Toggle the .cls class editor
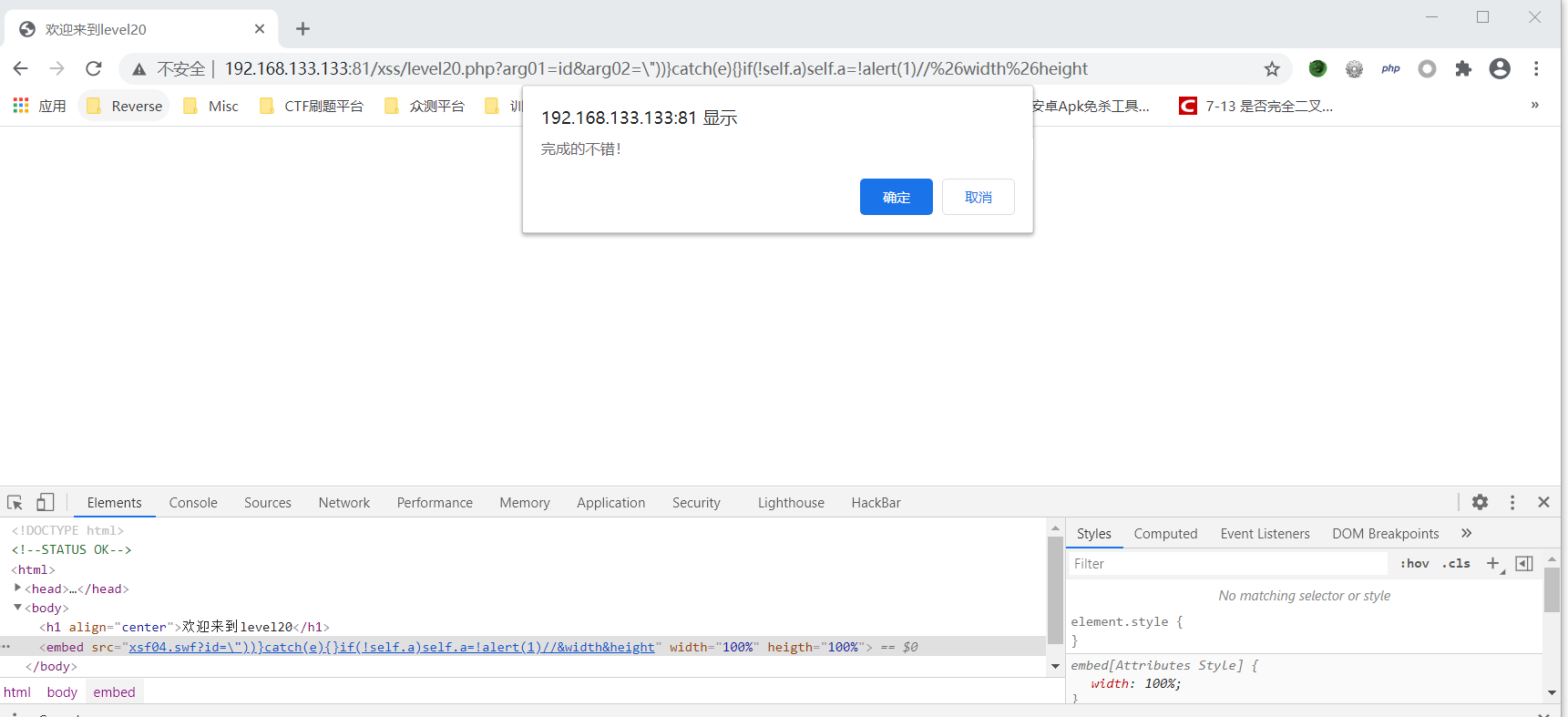This screenshot has height=717, width=1568. (1456, 564)
